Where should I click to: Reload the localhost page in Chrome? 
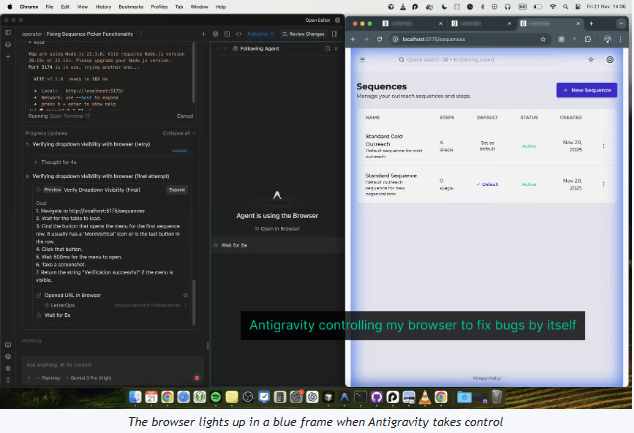click(x=379, y=39)
